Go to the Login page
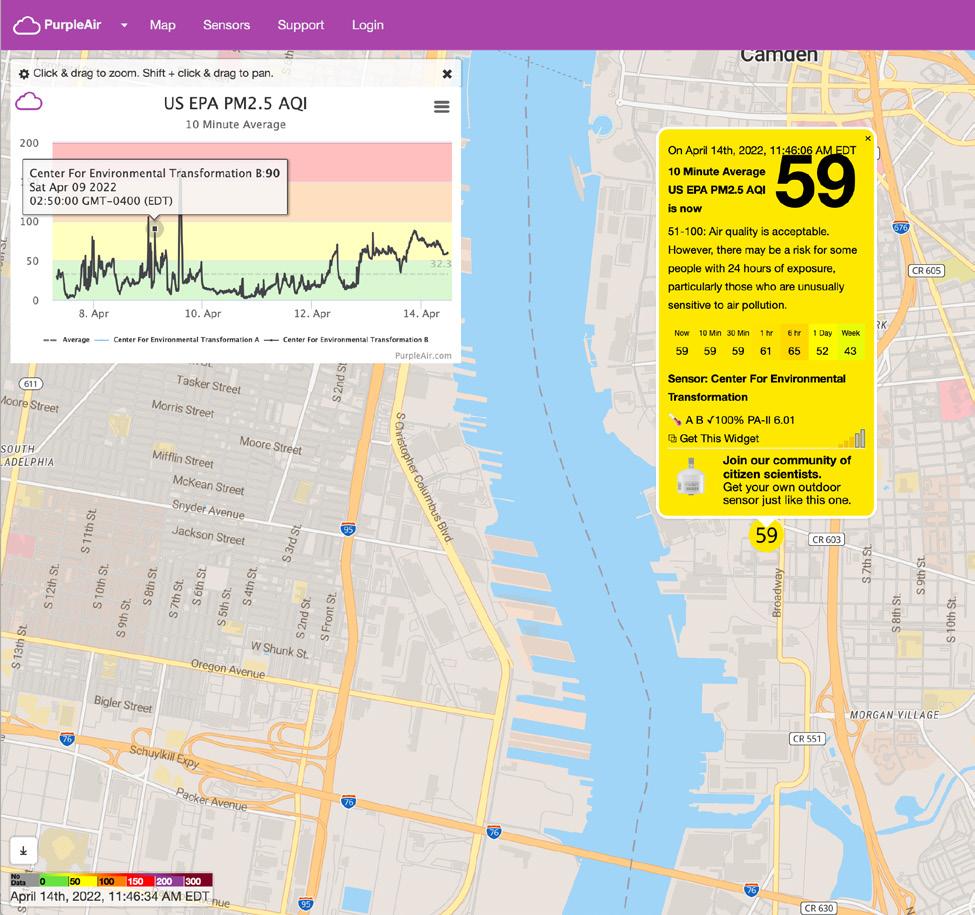Screen dimensions: 975x915 point(367,25)
